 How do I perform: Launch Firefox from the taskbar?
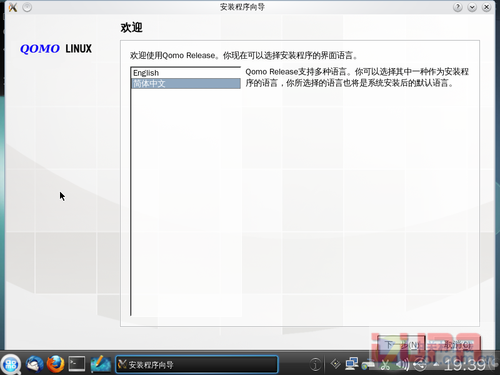tap(55, 364)
